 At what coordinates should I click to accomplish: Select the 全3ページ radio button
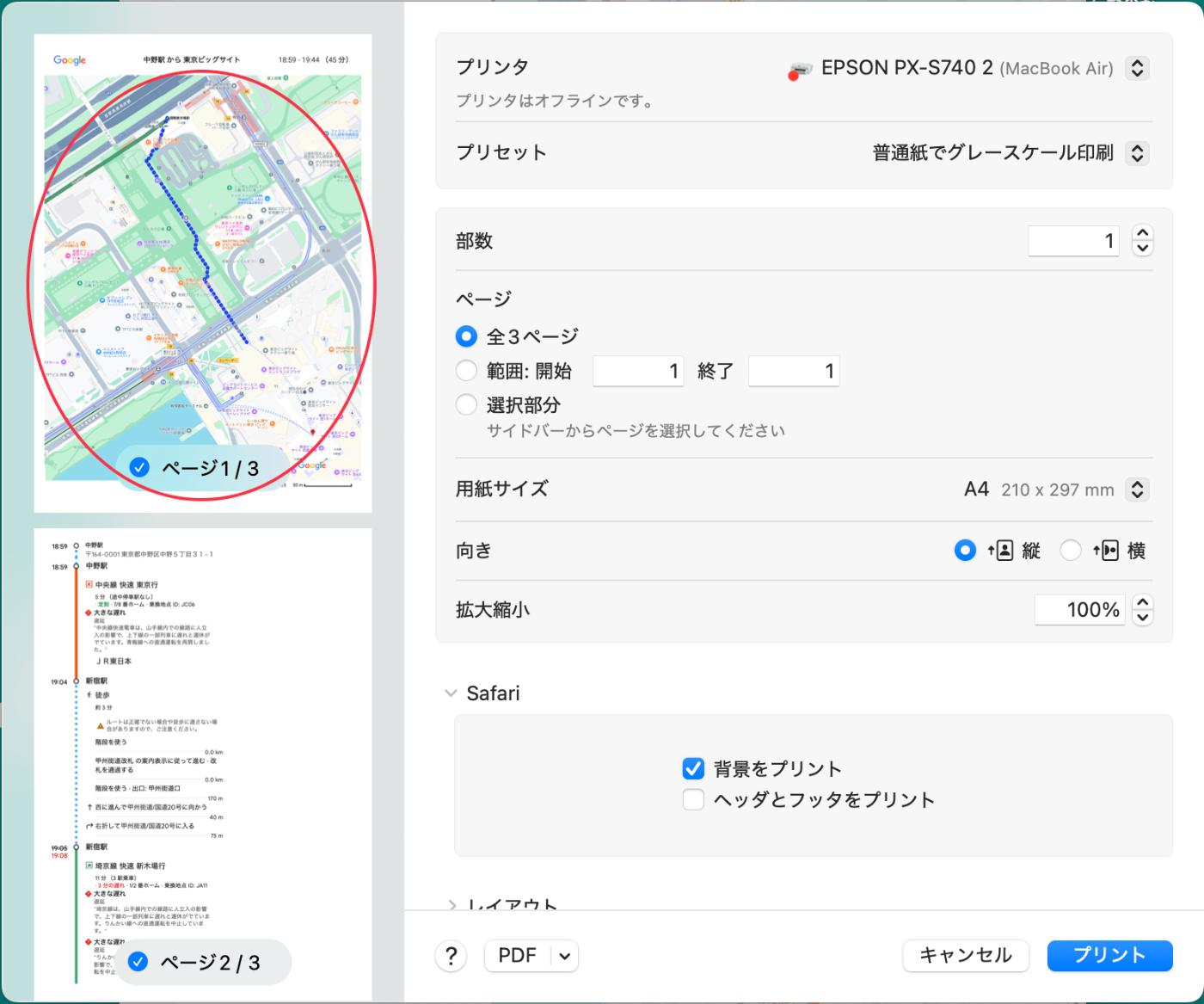(x=466, y=336)
